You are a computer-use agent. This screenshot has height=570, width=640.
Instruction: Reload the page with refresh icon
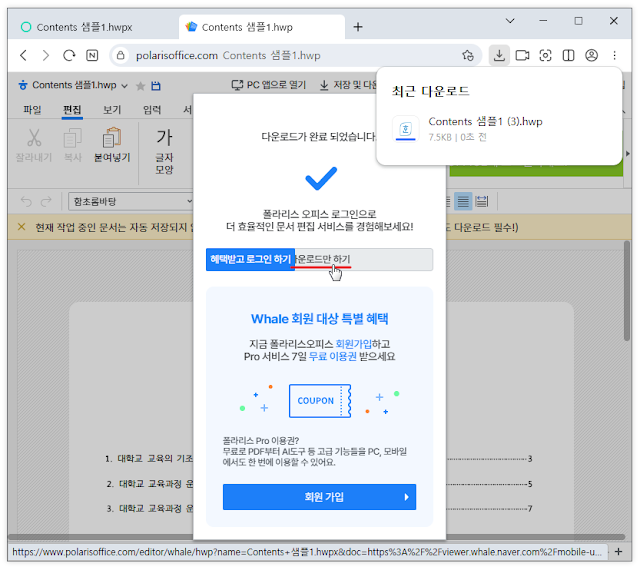pos(69,55)
